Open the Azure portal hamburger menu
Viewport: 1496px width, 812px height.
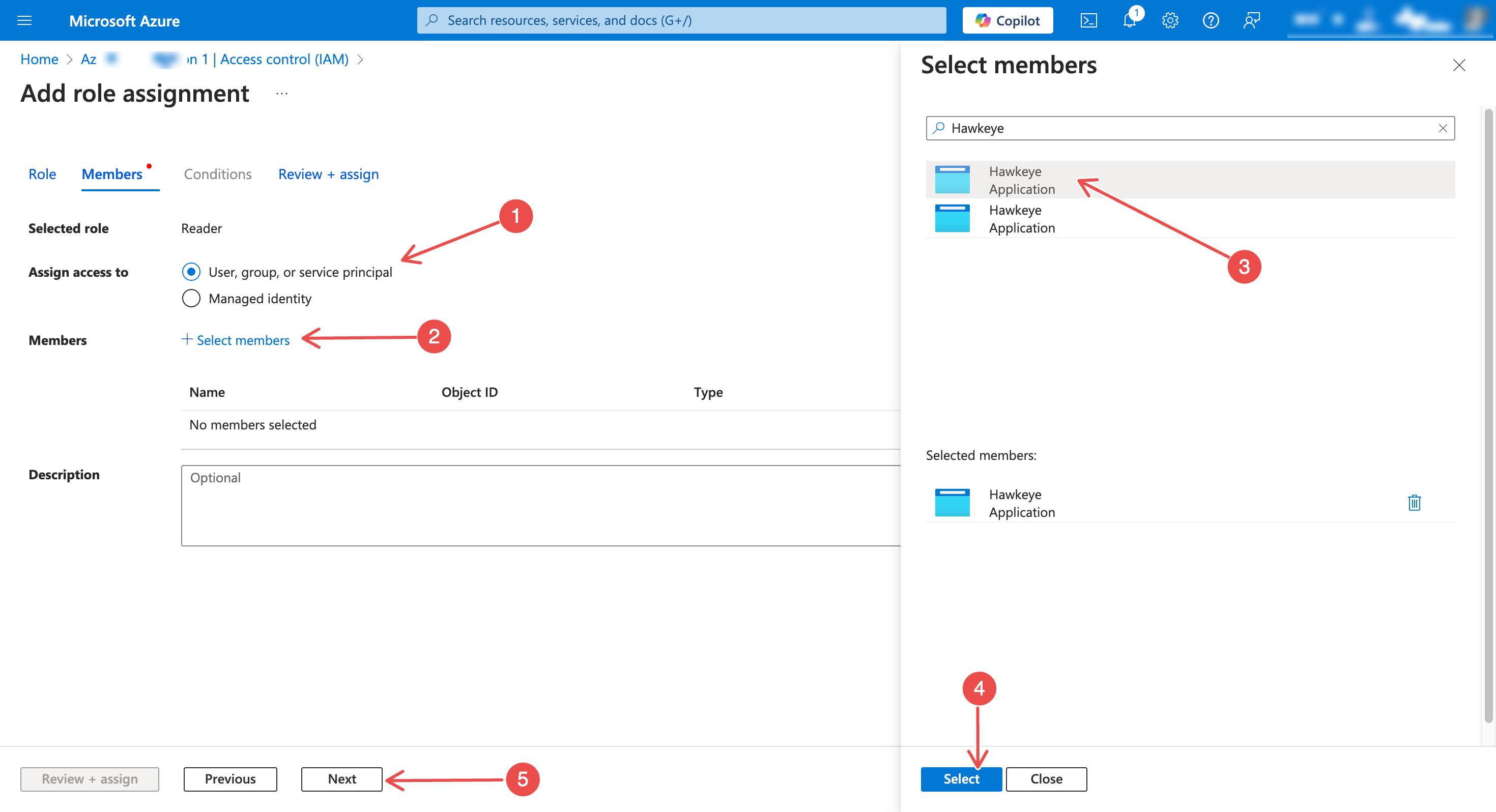pos(24,21)
